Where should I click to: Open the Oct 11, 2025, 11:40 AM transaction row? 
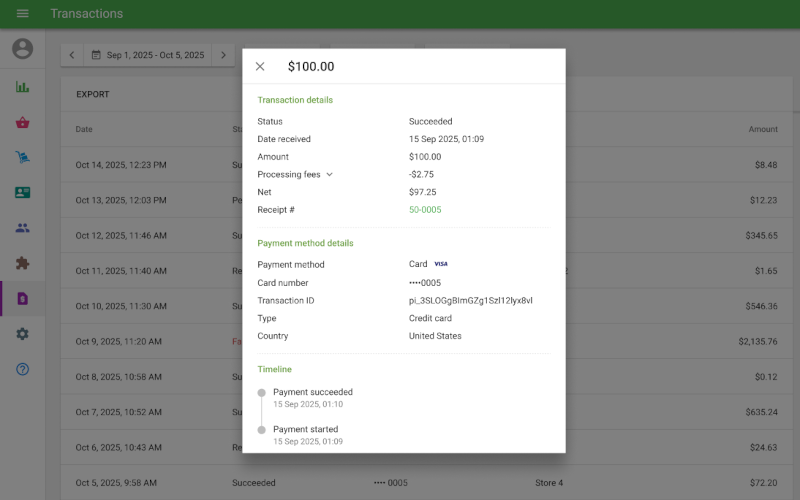point(427,271)
